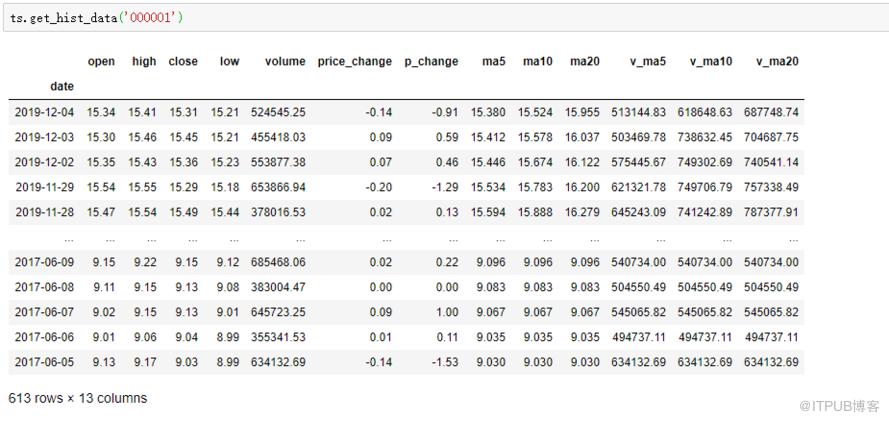Screen dimensions: 889x421
Task: Click p_change value 1.00
Action: pyautogui.click(x=447, y=312)
